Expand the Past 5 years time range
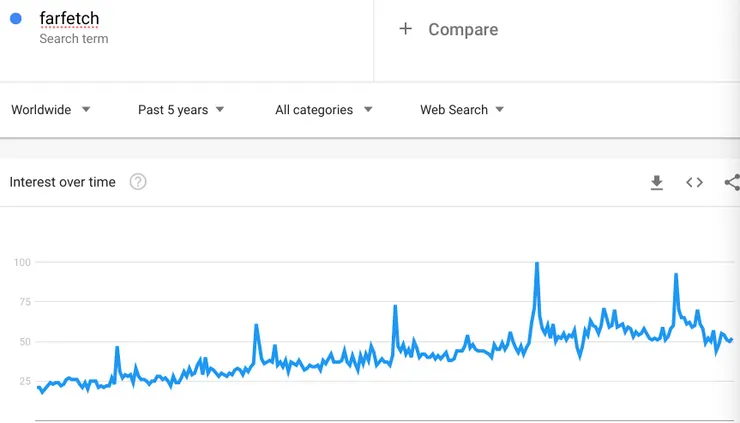Image resolution: width=740 pixels, height=423 pixels. [x=181, y=110]
